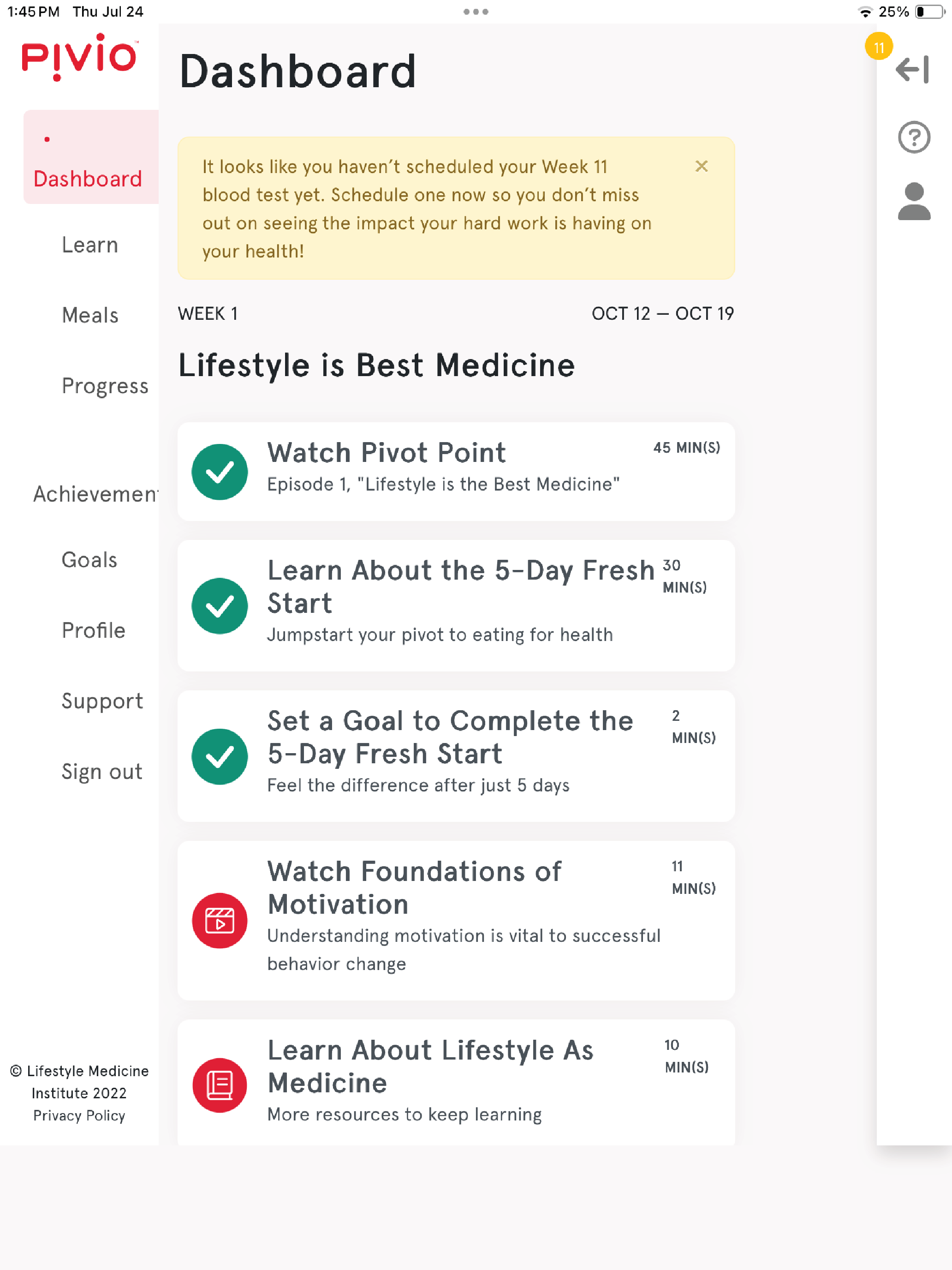The height and width of the screenshot is (1270, 952).
Task: Tap the three-dot multitasking indicator at top
Action: pyautogui.click(x=476, y=12)
